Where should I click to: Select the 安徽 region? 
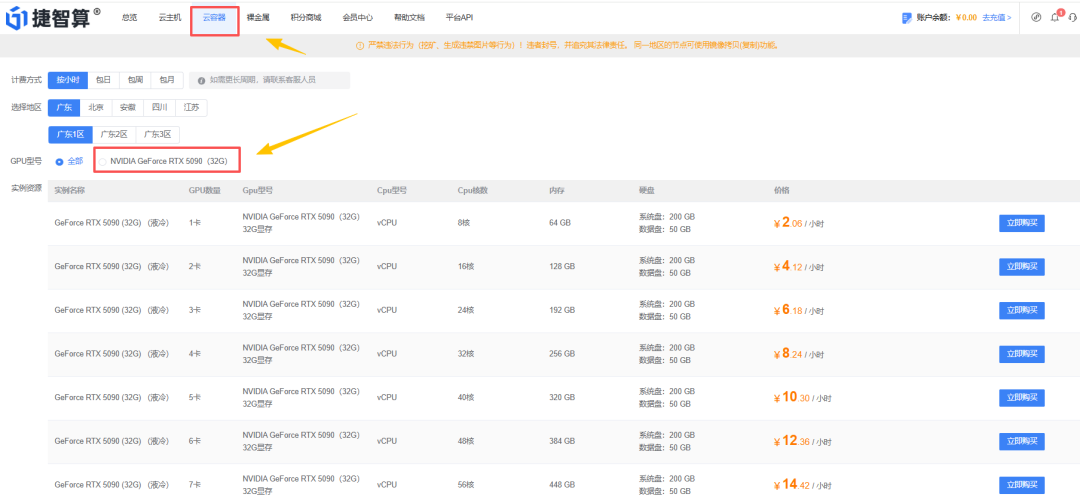127,107
